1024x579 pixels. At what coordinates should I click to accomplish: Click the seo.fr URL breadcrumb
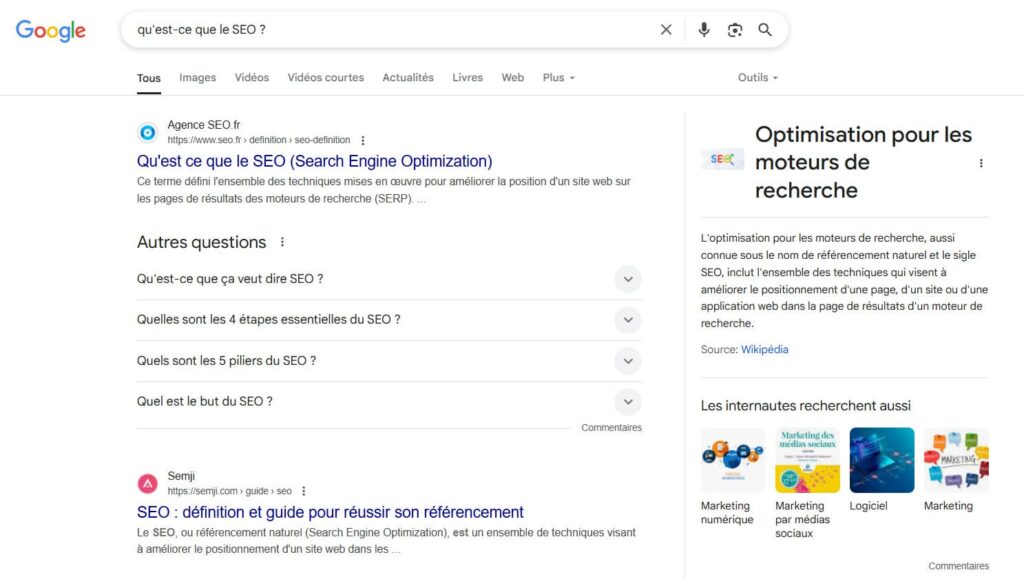click(259, 140)
